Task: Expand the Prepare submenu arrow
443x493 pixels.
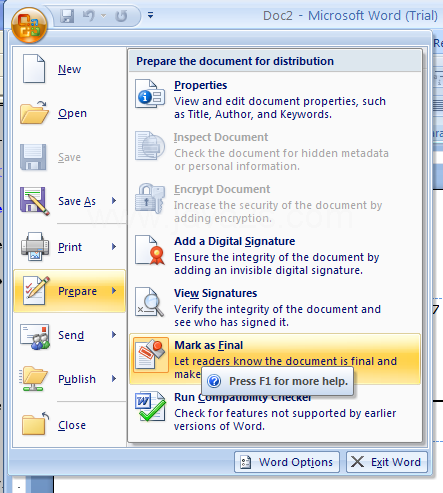Action: (114, 291)
